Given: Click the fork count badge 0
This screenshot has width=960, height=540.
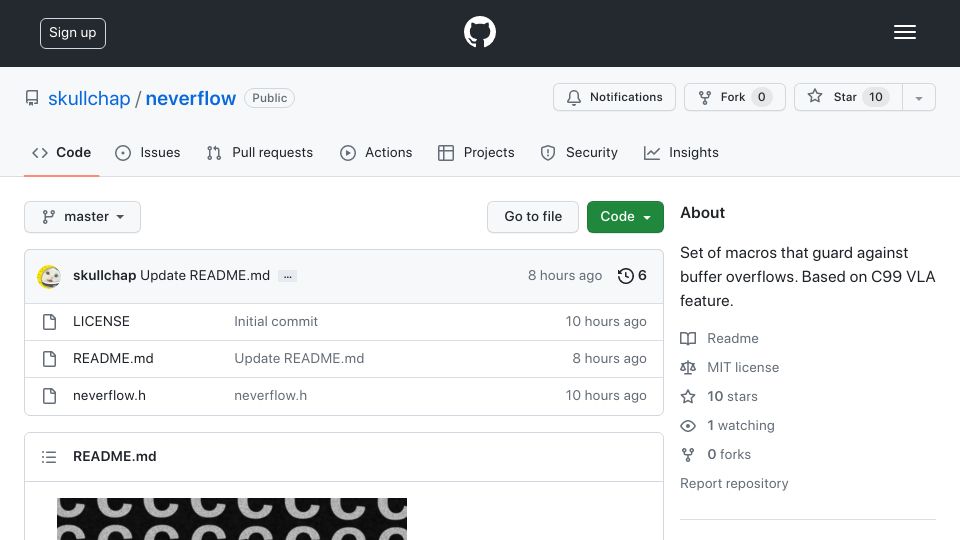Looking at the screenshot, I should [761, 97].
